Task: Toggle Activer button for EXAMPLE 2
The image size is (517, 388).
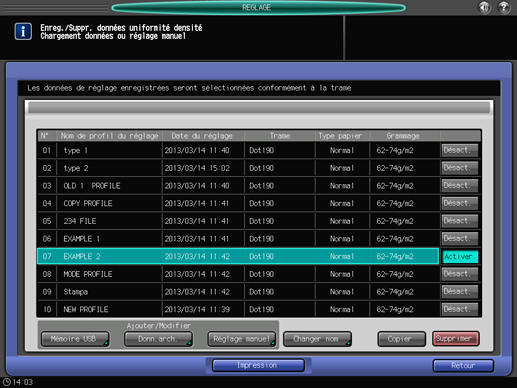Action: point(460,256)
